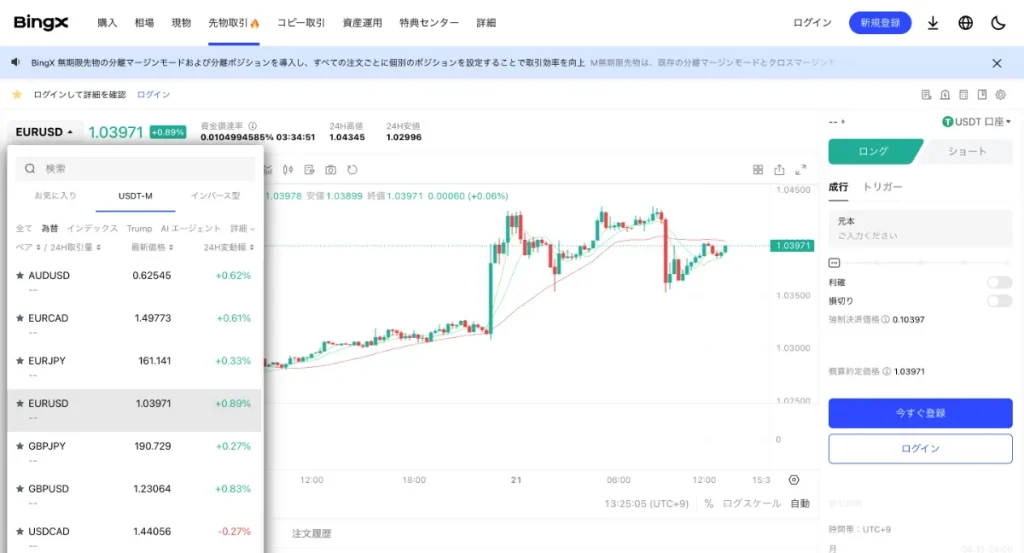Favorite the GBPJPY pair star
The height and width of the screenshot is (553, 1024).
click(20, 446)
